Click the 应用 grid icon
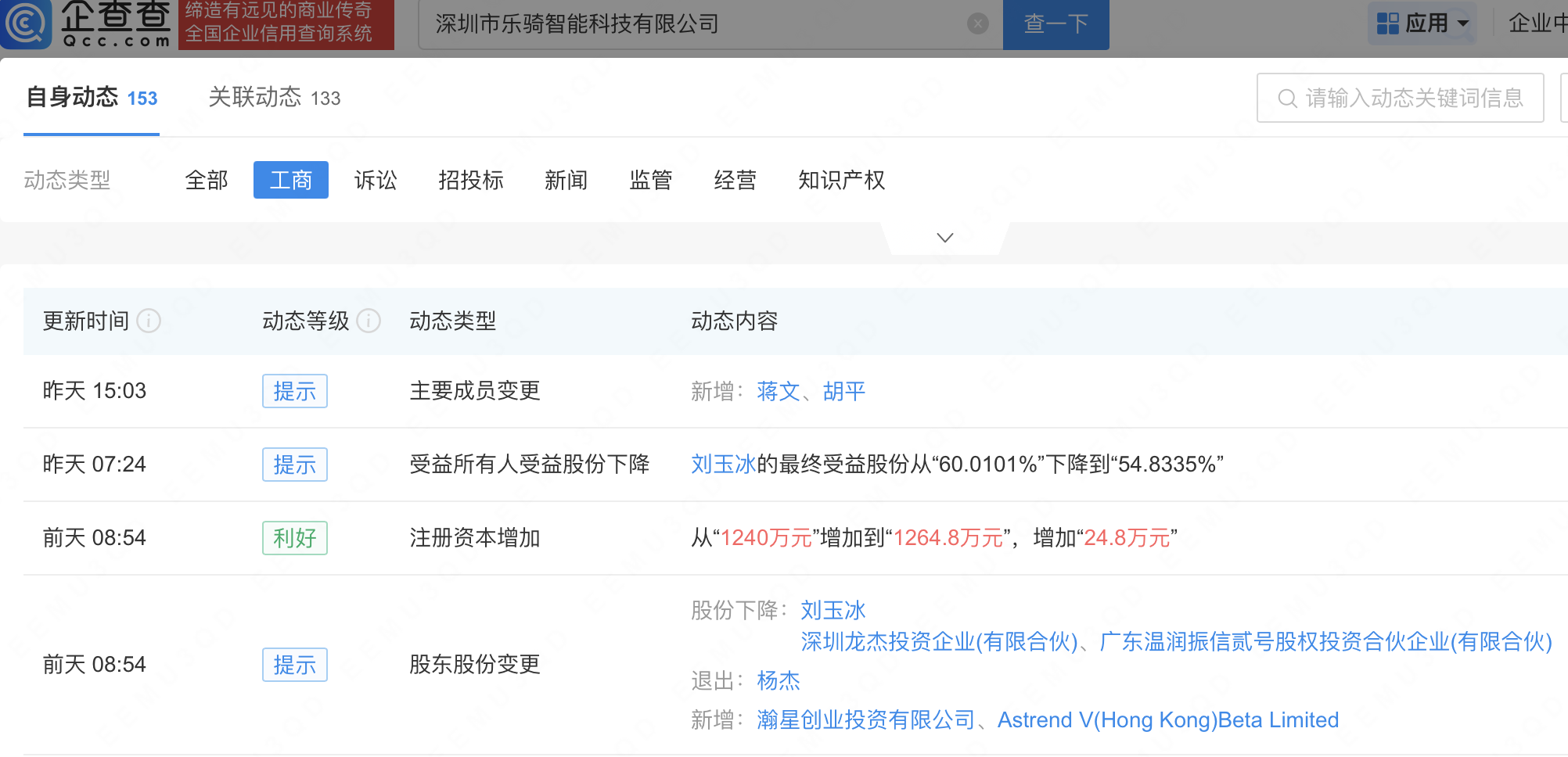 point(1387,23)
